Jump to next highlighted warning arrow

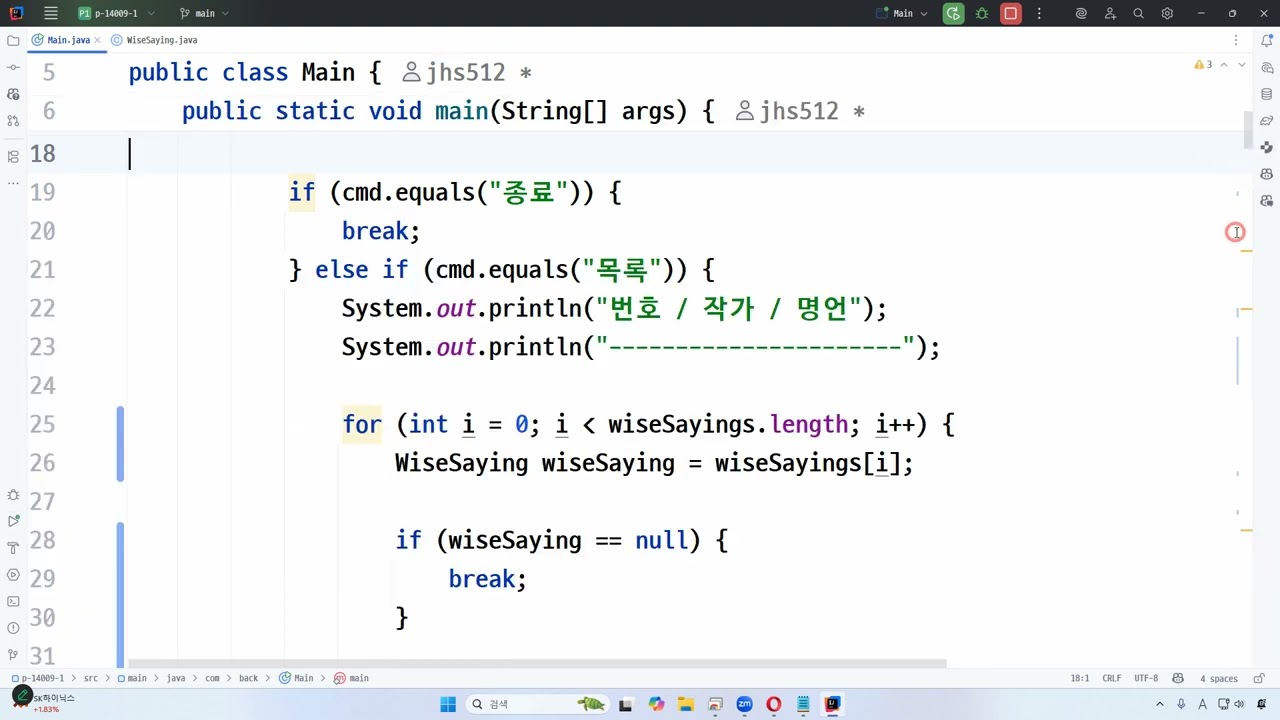tap(1241, 65)
